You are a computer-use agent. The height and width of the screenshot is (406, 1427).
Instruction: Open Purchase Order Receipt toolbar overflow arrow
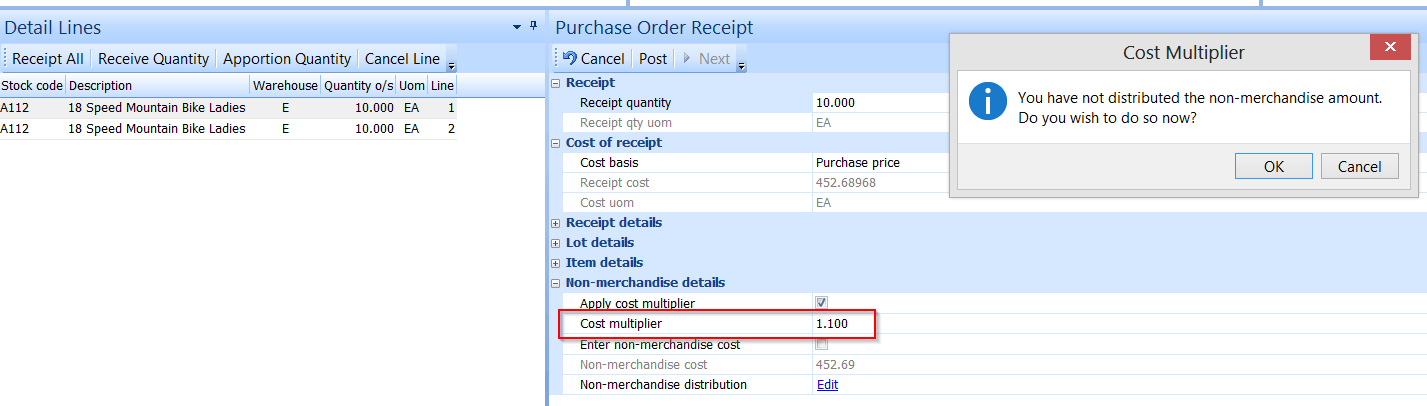pos(741,65)
